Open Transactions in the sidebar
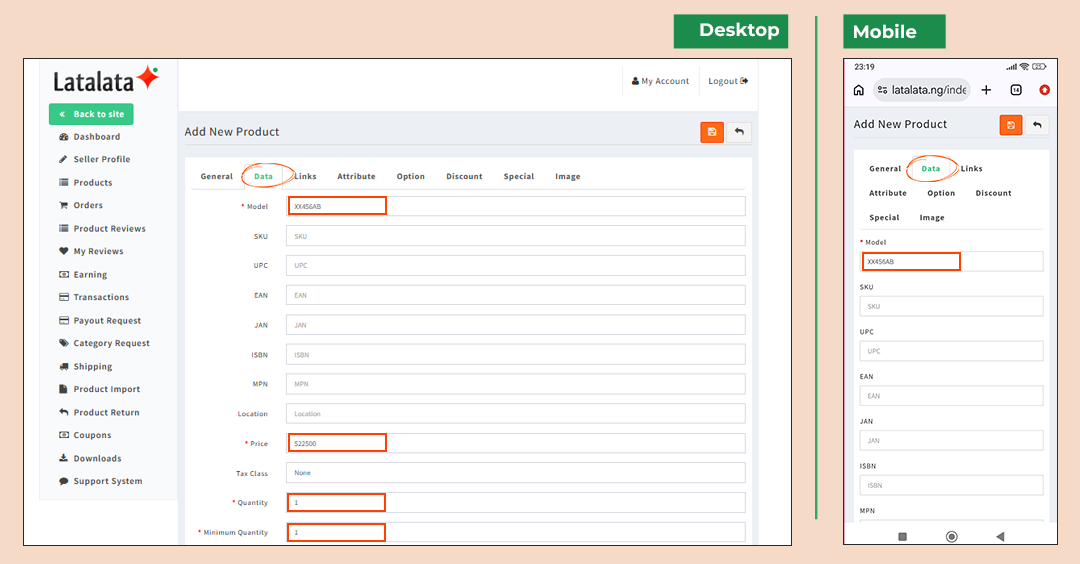The width and height of the screenshot is (1080, 564). pos(94,297)
